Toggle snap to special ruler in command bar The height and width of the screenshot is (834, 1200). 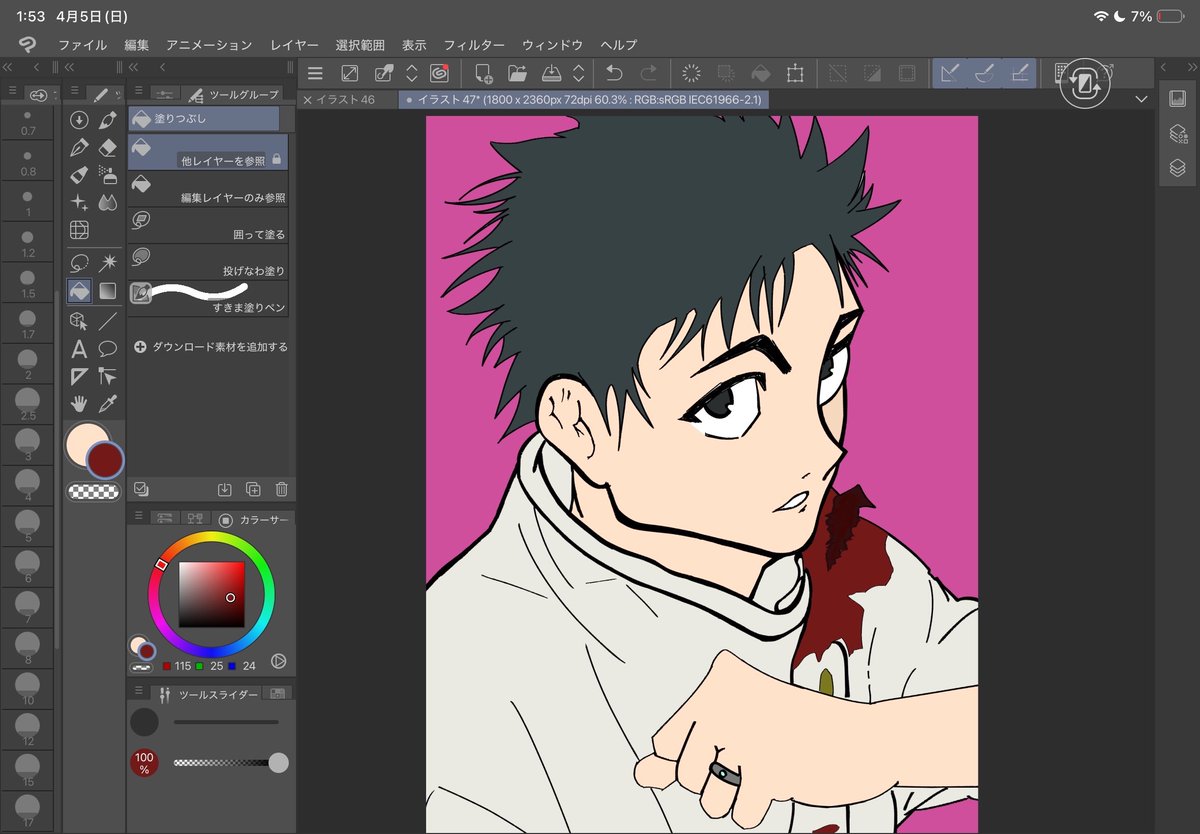(985, 73)
